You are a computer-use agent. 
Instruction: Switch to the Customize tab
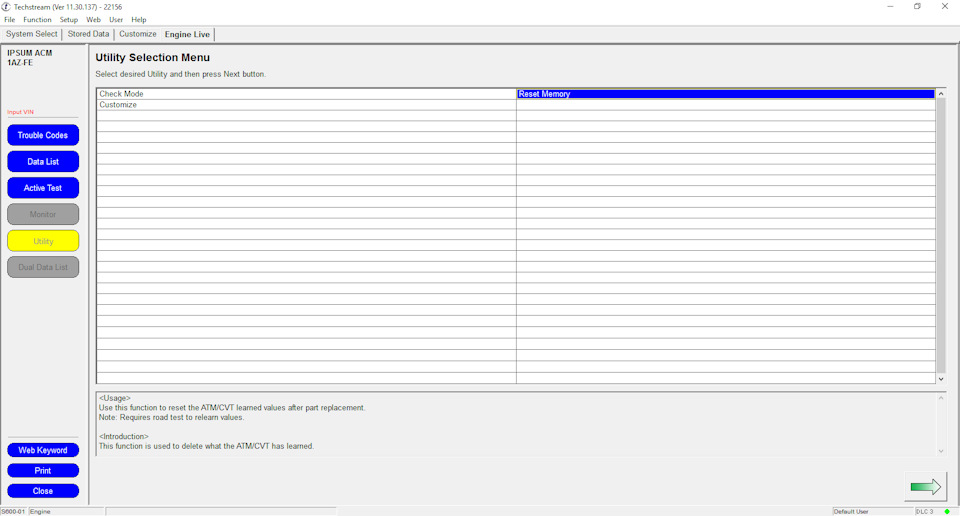(x=138, y=34)
